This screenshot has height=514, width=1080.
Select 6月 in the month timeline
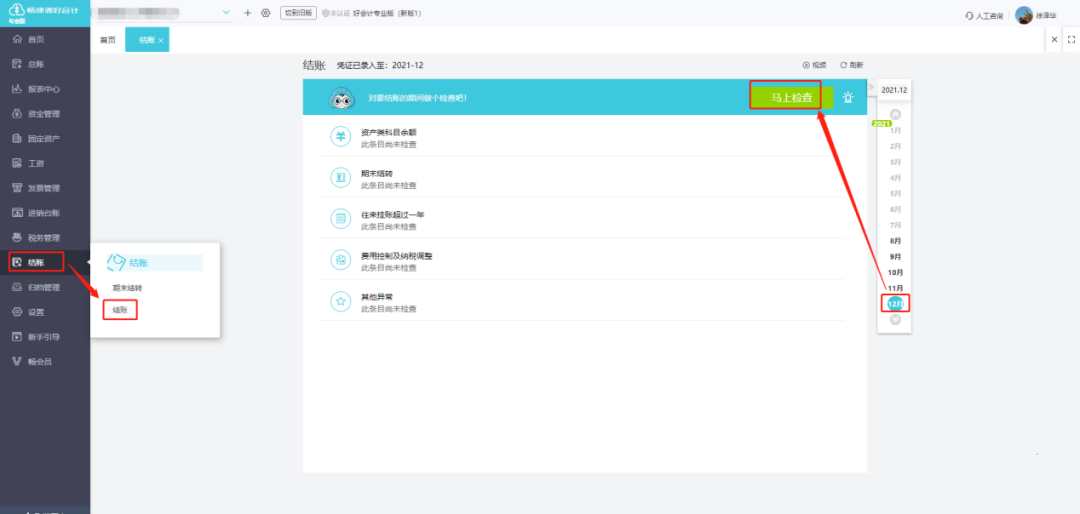tap(895, 209)
